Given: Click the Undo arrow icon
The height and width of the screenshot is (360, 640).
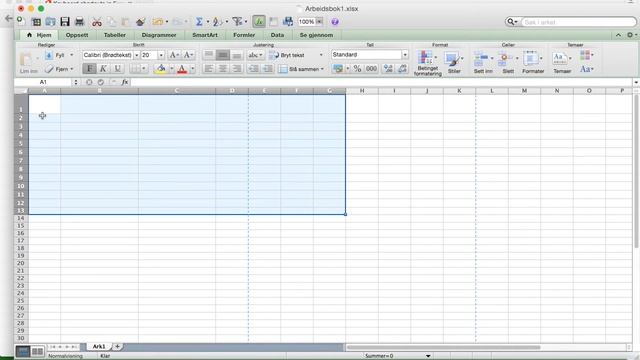Looking at the screenshot, I should [x=158, y=22].
